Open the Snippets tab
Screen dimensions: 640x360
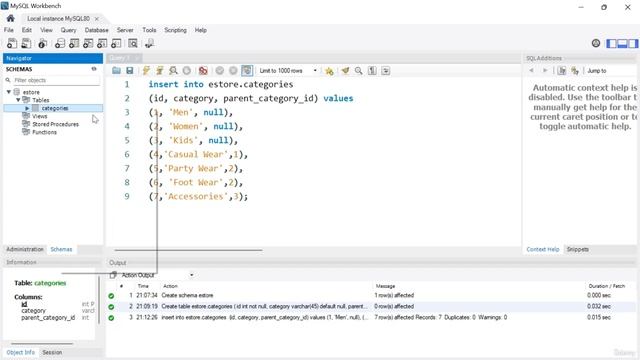pos(578,249)
